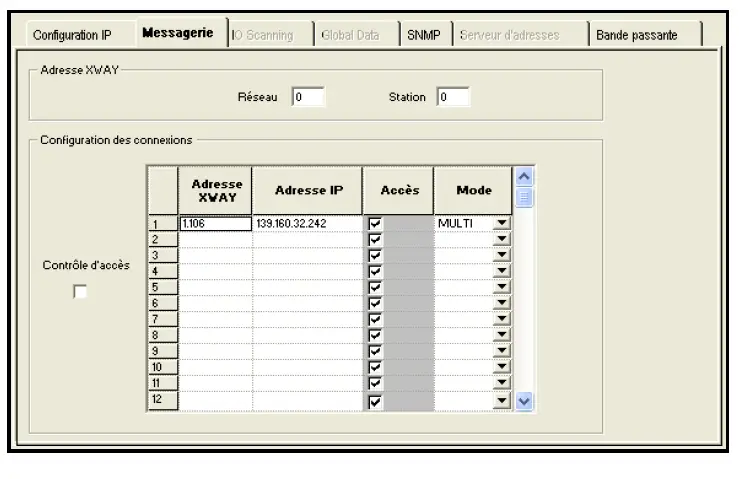Open the Mode dropdown in row 6
The height and width of the screenshot is (479, 739).
point(502,303)
